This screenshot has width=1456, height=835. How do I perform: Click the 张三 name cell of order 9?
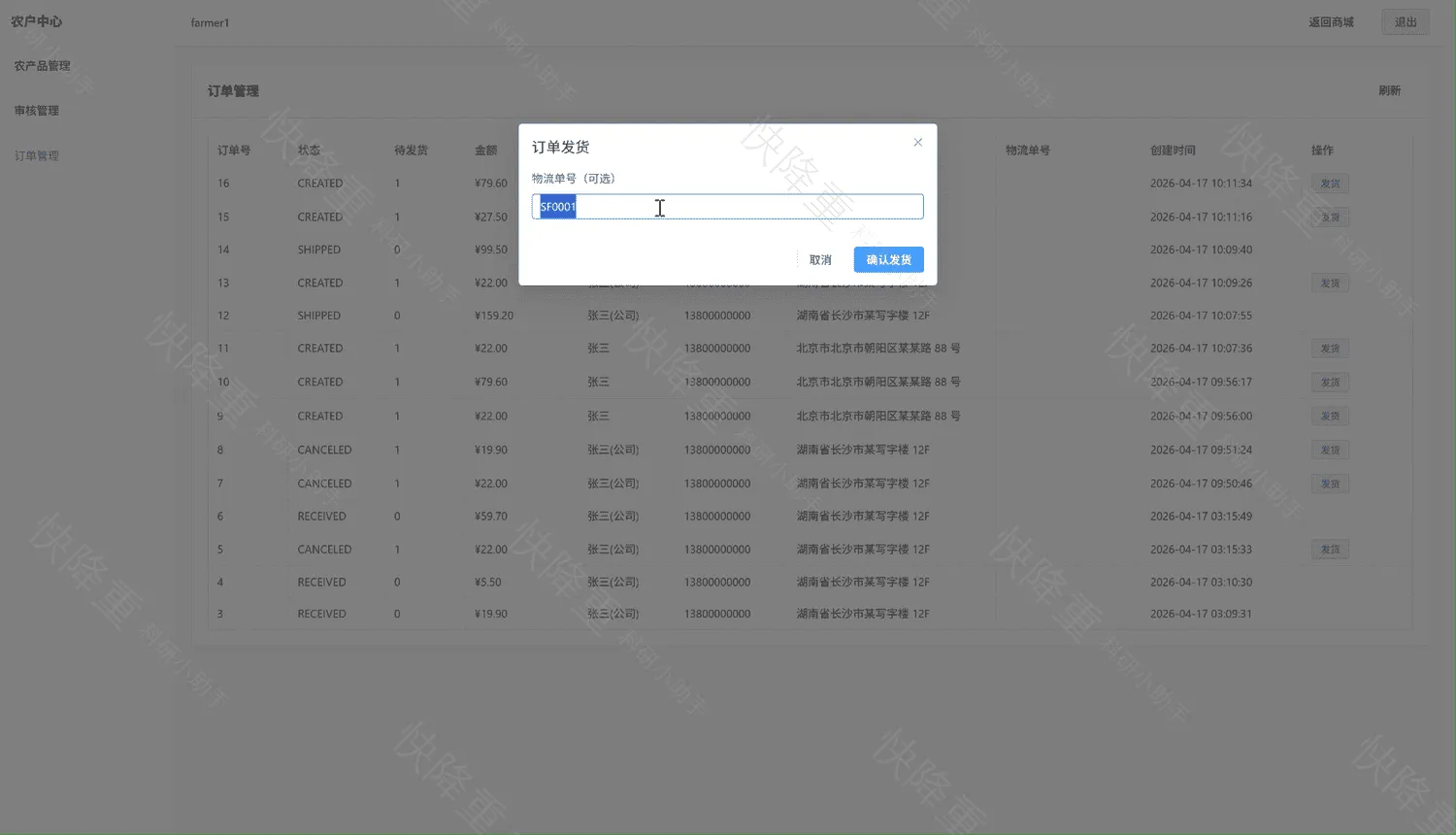[x=598, y=417]
